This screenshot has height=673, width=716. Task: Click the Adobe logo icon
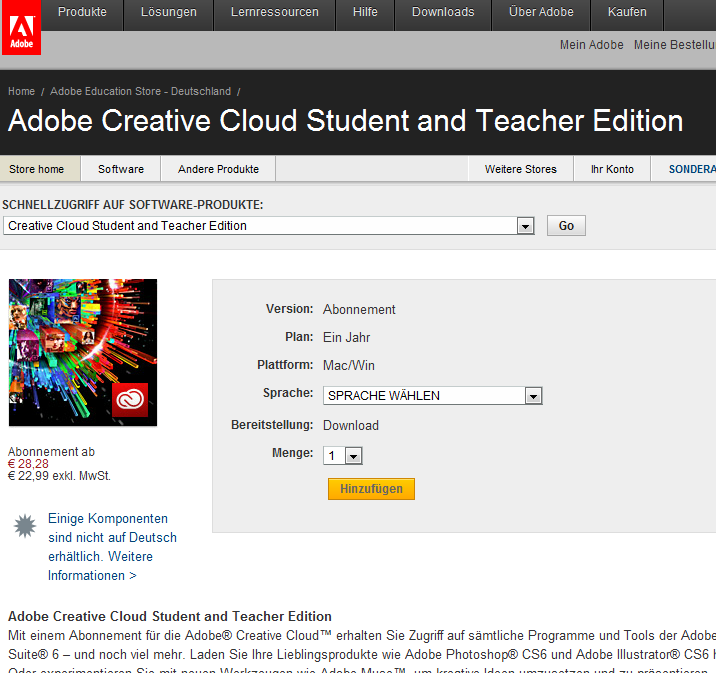(21, 27)
